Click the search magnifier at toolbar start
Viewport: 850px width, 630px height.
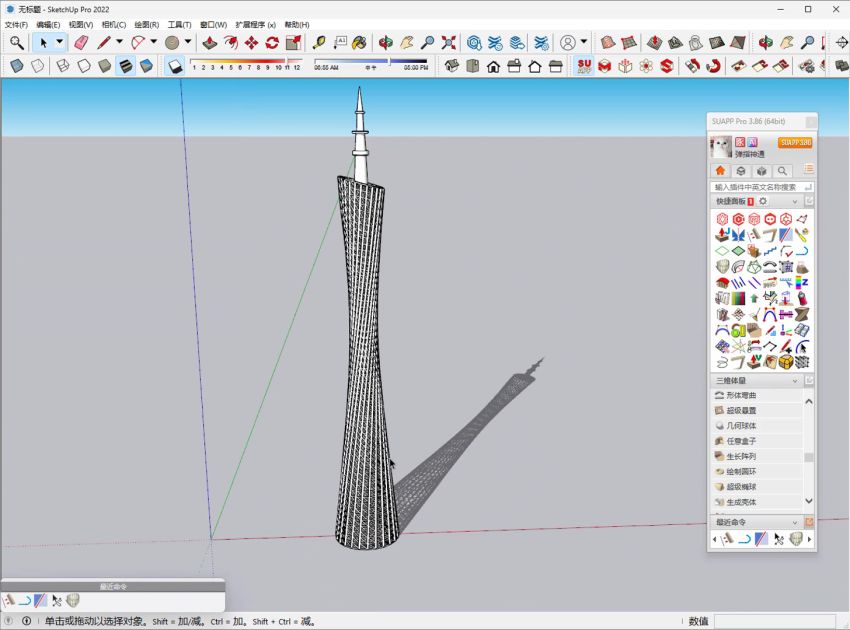[16, 42]
